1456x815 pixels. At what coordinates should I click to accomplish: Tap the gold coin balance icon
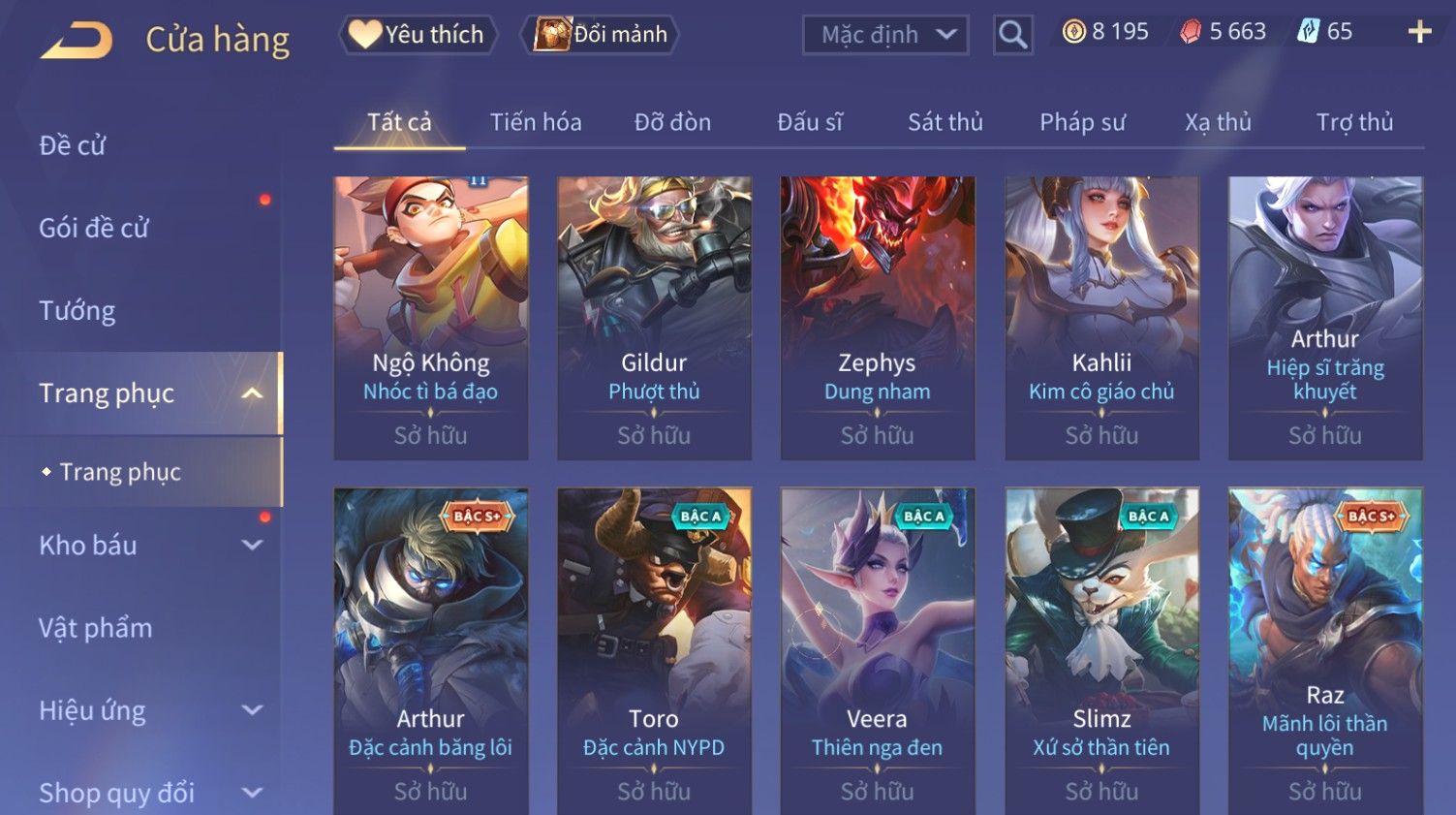point(1073,32)
